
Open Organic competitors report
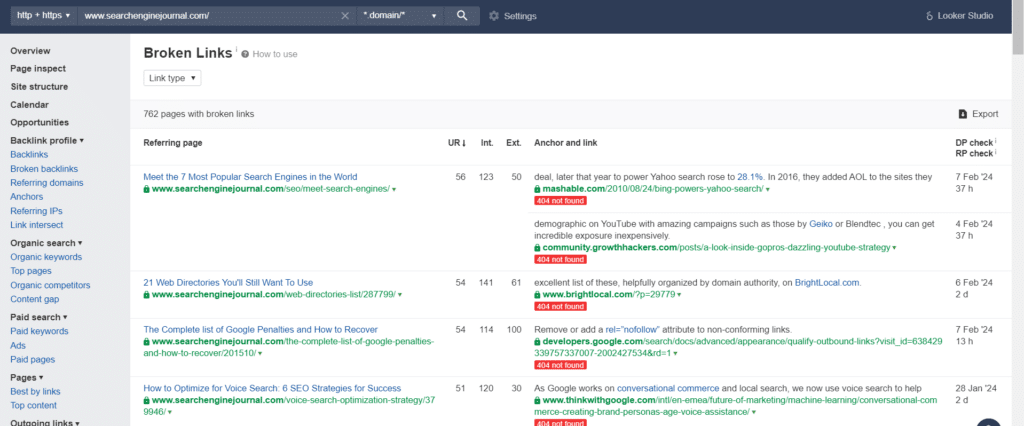[50, 286]
